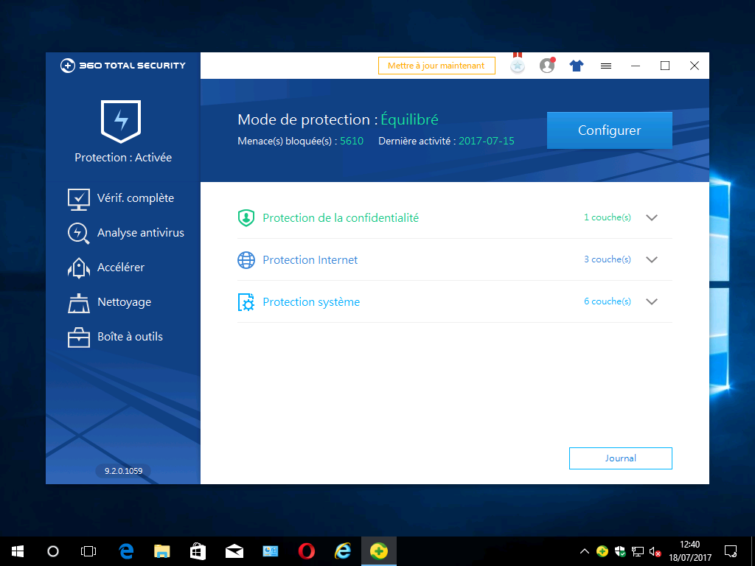Open the t-shirt theme icon
Image resolution: width=755 pixels, height=566 pixels.
(x=576, y=66)
